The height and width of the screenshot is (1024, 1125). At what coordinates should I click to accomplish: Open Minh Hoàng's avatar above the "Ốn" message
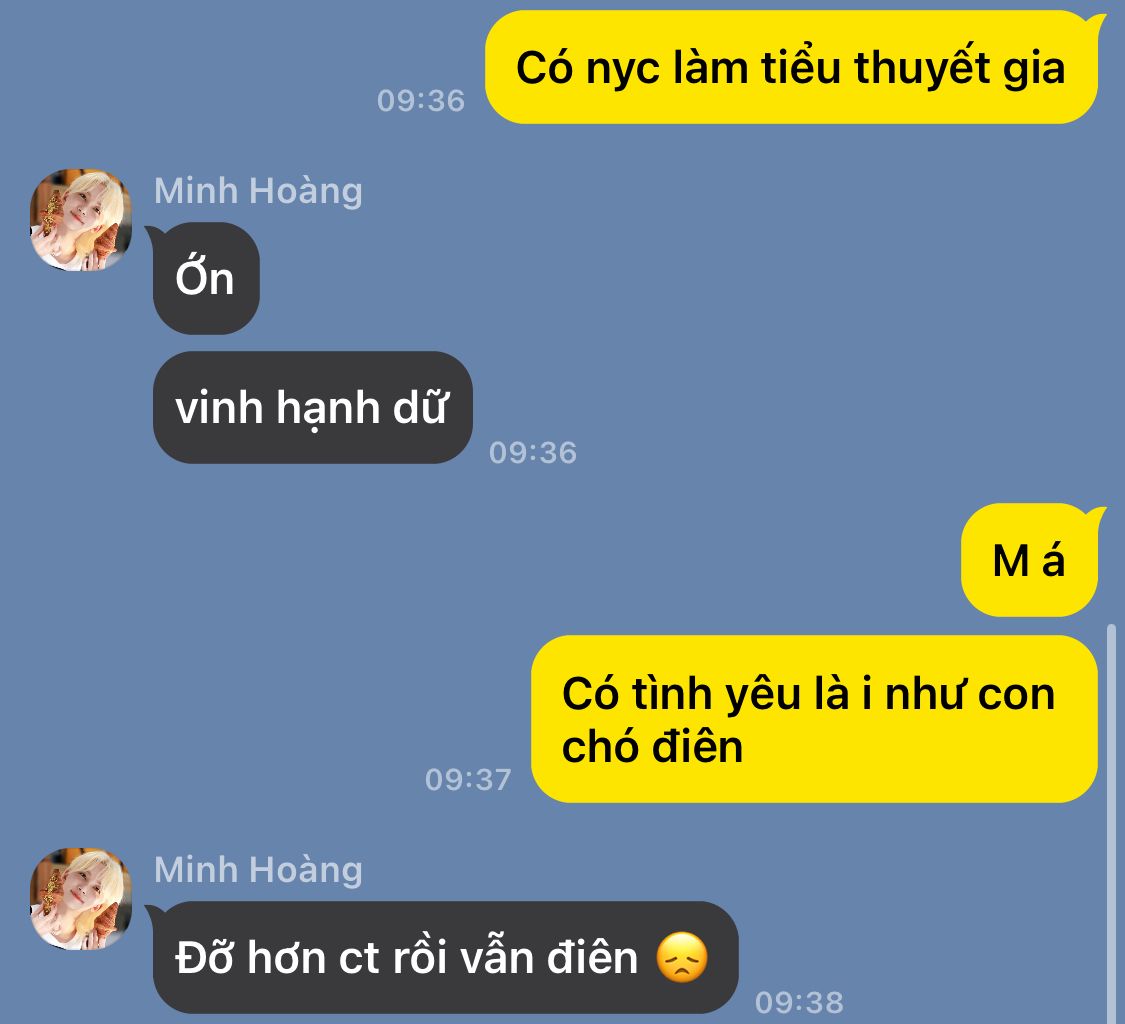click(80, 220)
